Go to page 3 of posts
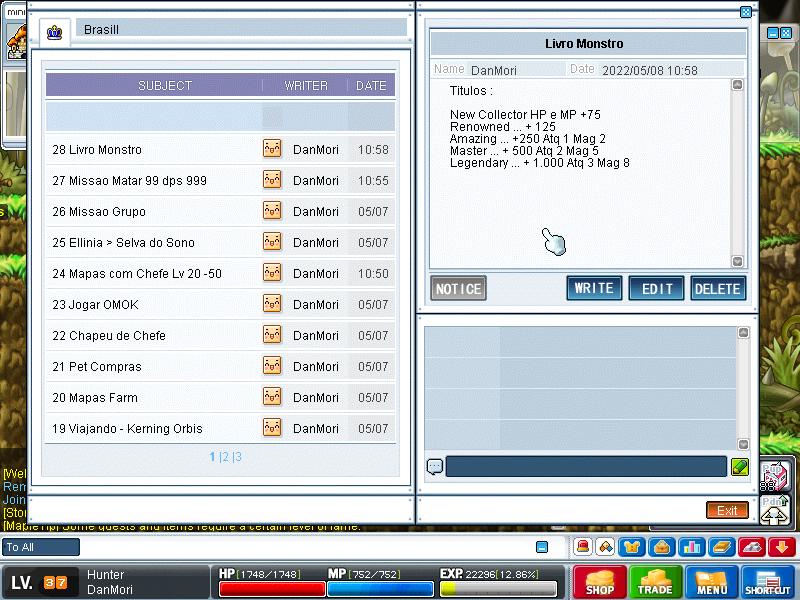This screenshot has width=800, height=600. pos(238,457)
